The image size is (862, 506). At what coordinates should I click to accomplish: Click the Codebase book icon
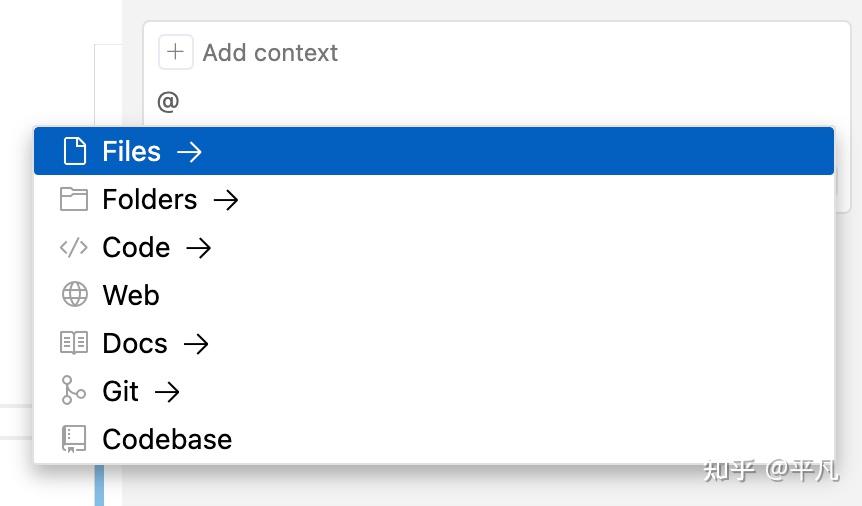pos(74,439)
